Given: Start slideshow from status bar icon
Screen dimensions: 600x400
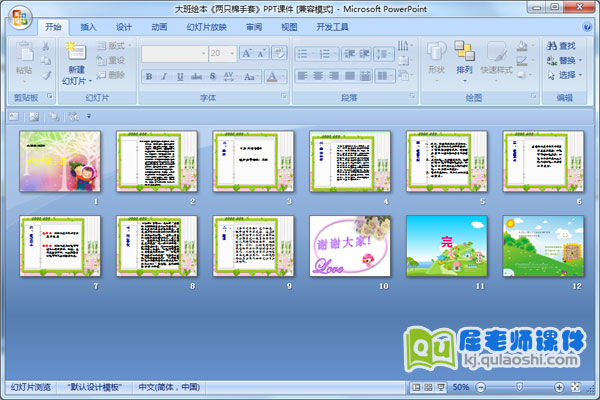Looking at the screenshot, I should [441, 387].
